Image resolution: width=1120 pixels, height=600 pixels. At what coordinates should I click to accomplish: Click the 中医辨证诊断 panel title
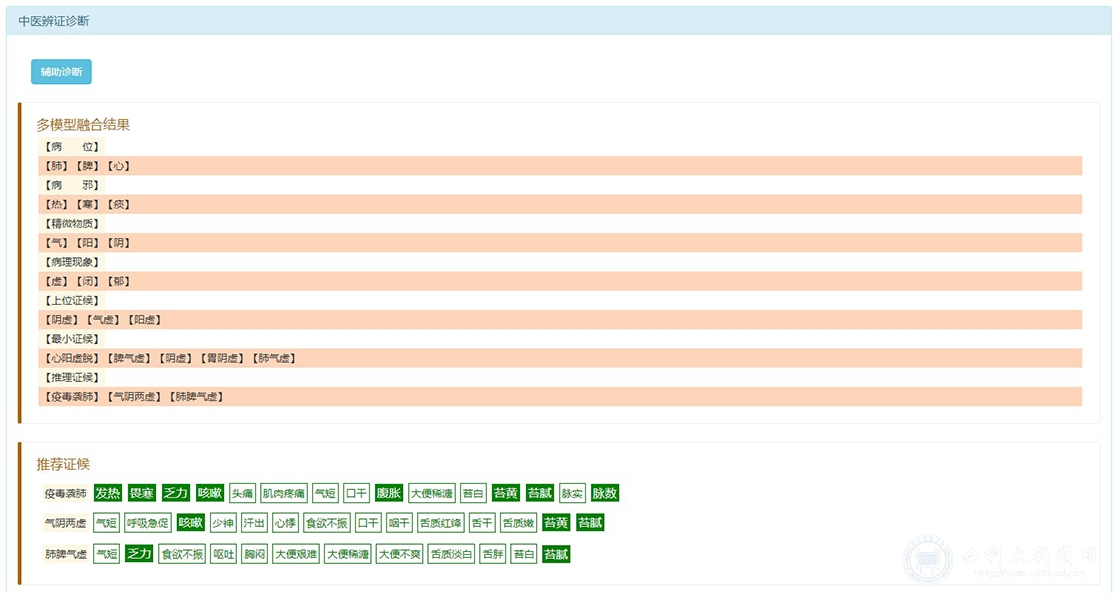click(54, 21)
